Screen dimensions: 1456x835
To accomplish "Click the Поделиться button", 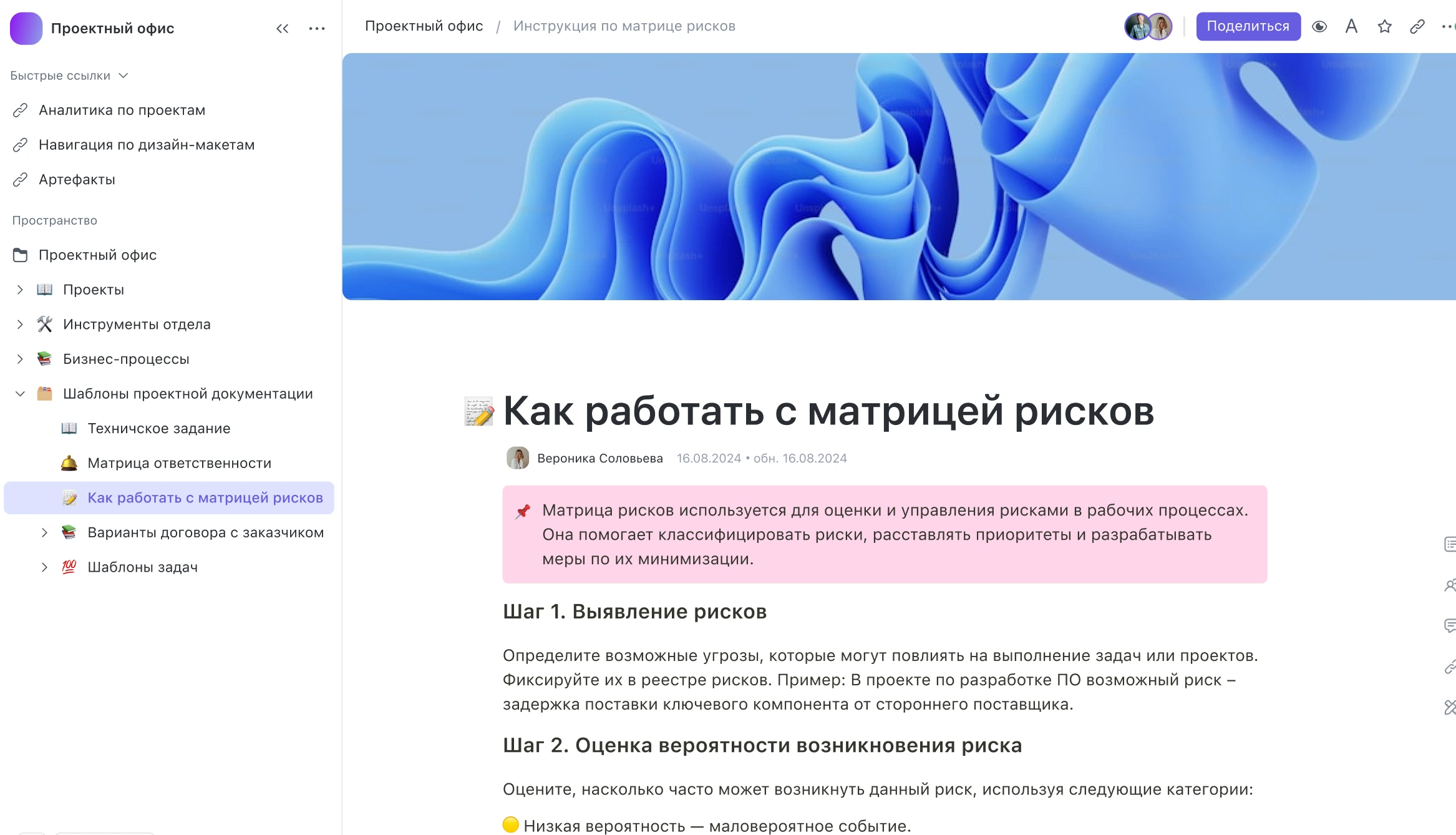I will 1248,26.
